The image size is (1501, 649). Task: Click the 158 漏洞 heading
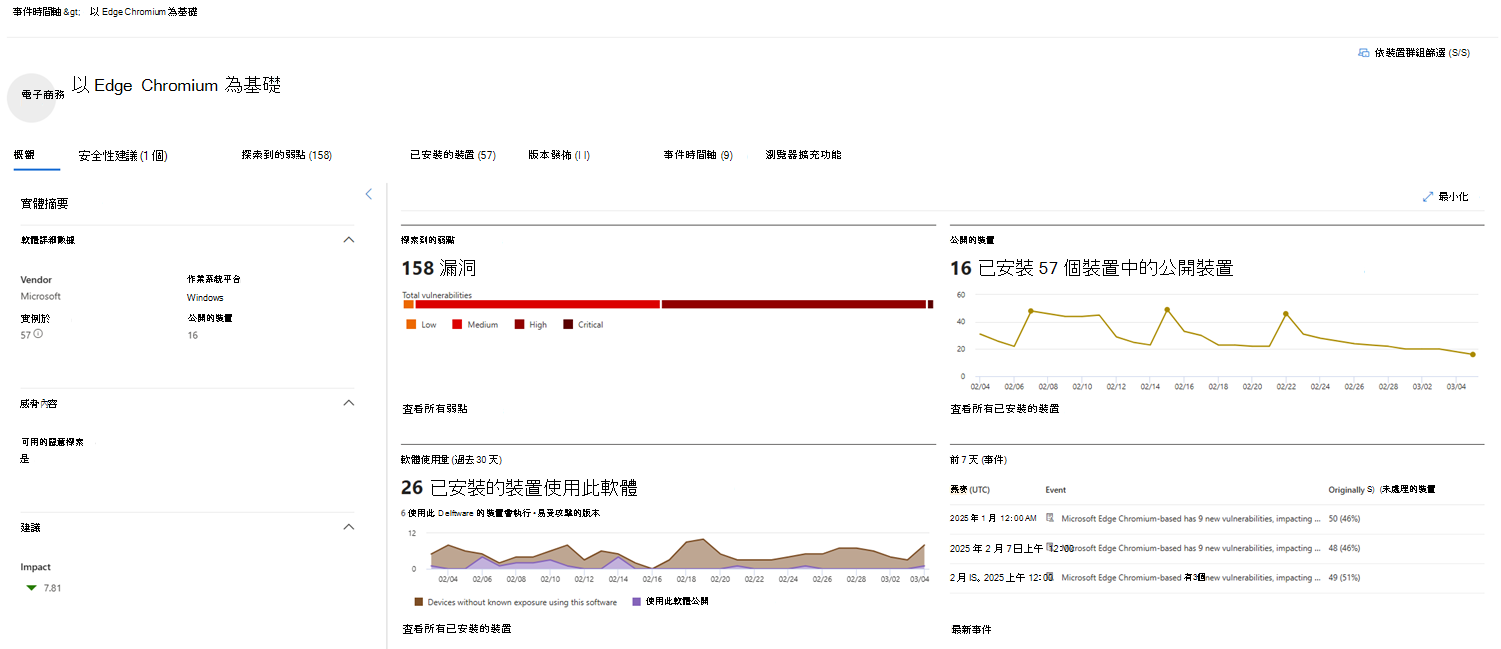[438, 268]
